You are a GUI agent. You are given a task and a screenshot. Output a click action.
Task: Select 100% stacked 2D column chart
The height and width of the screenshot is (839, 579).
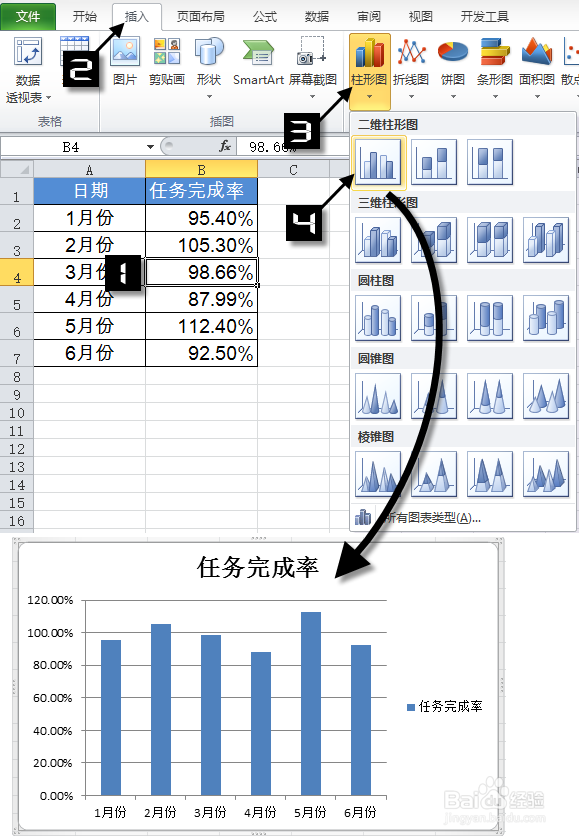point(490,162)
